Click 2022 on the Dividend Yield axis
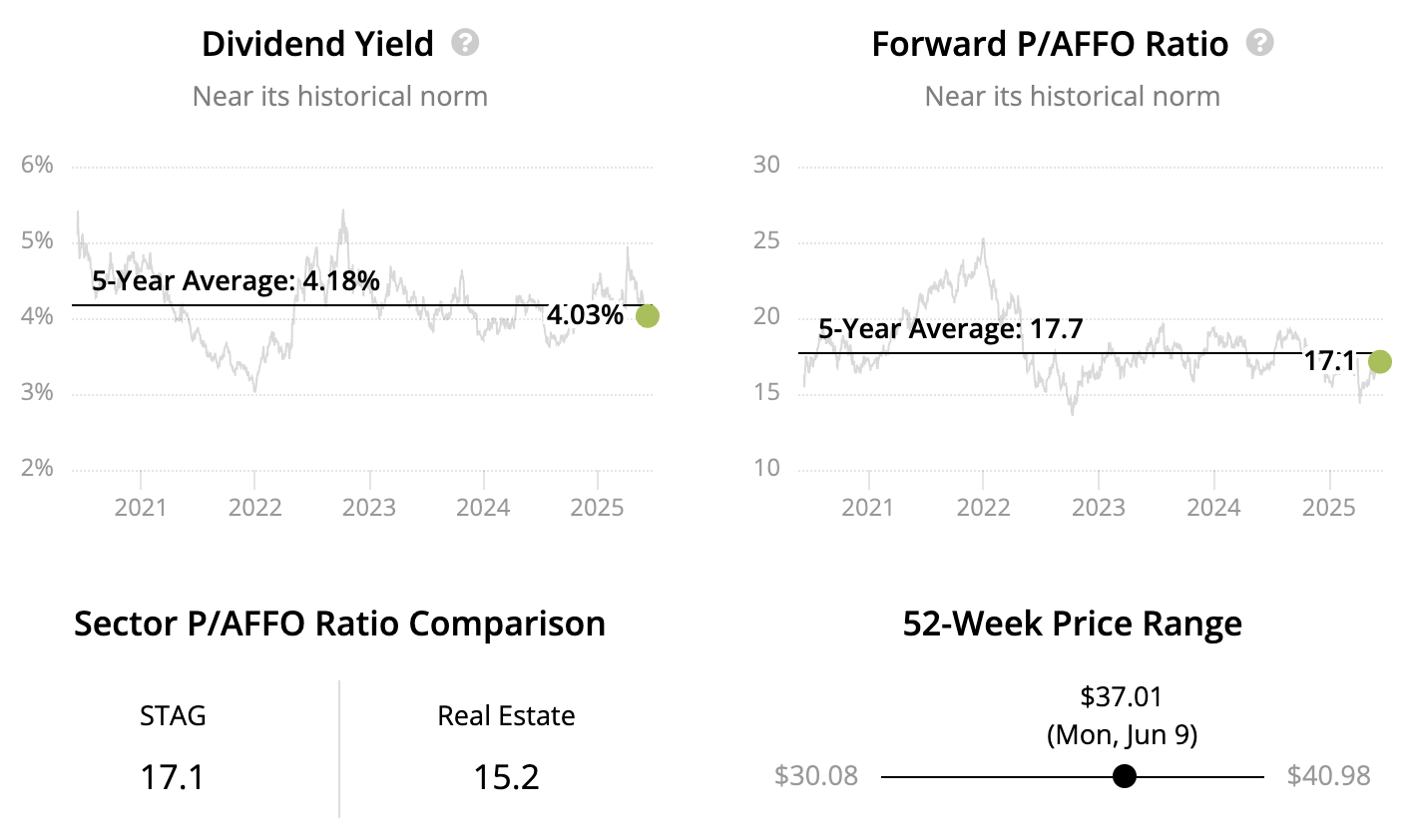The height and width of the screenshot is (840, 1409). click(x=255, y=508)
